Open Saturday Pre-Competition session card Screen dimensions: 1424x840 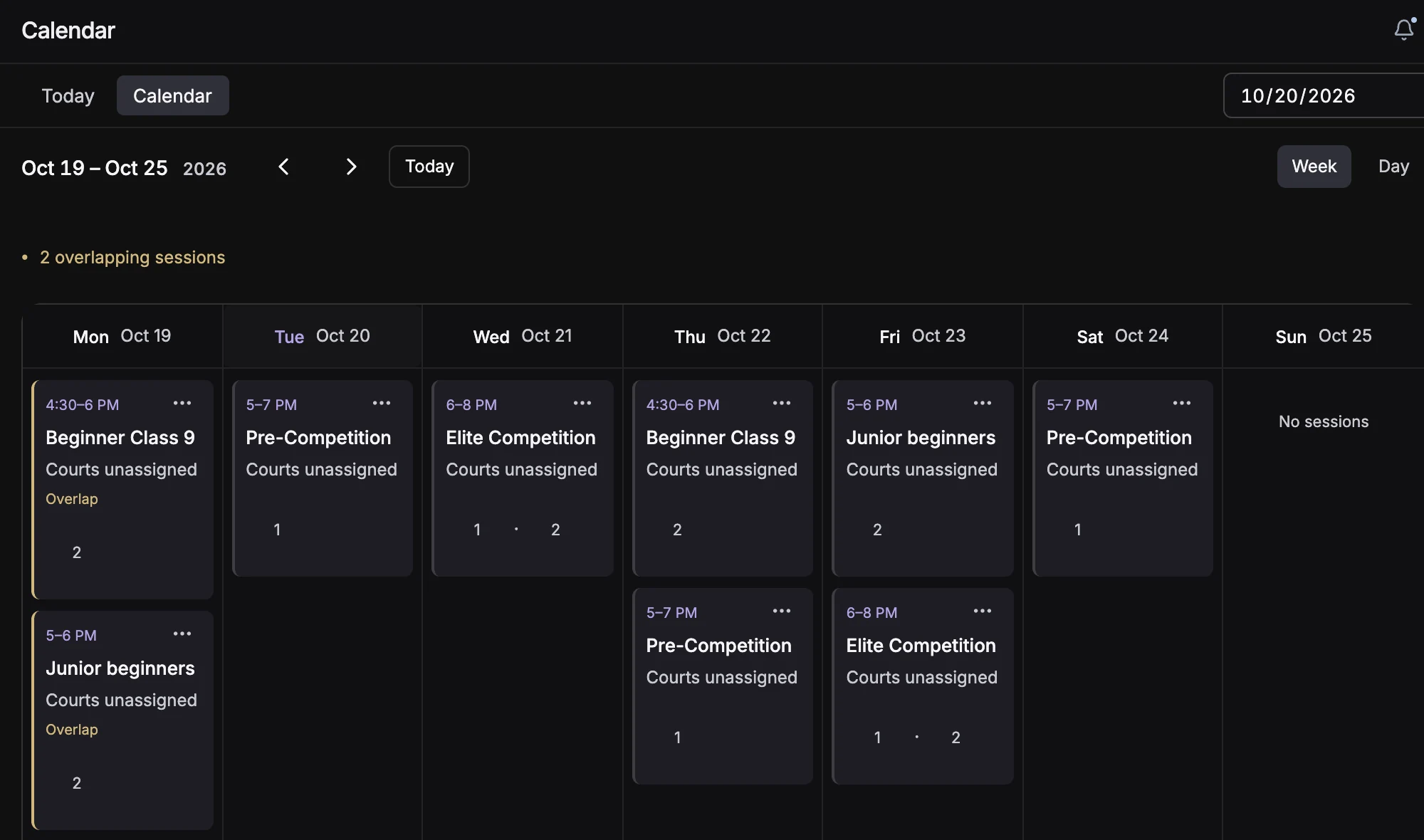point(1123,478)
